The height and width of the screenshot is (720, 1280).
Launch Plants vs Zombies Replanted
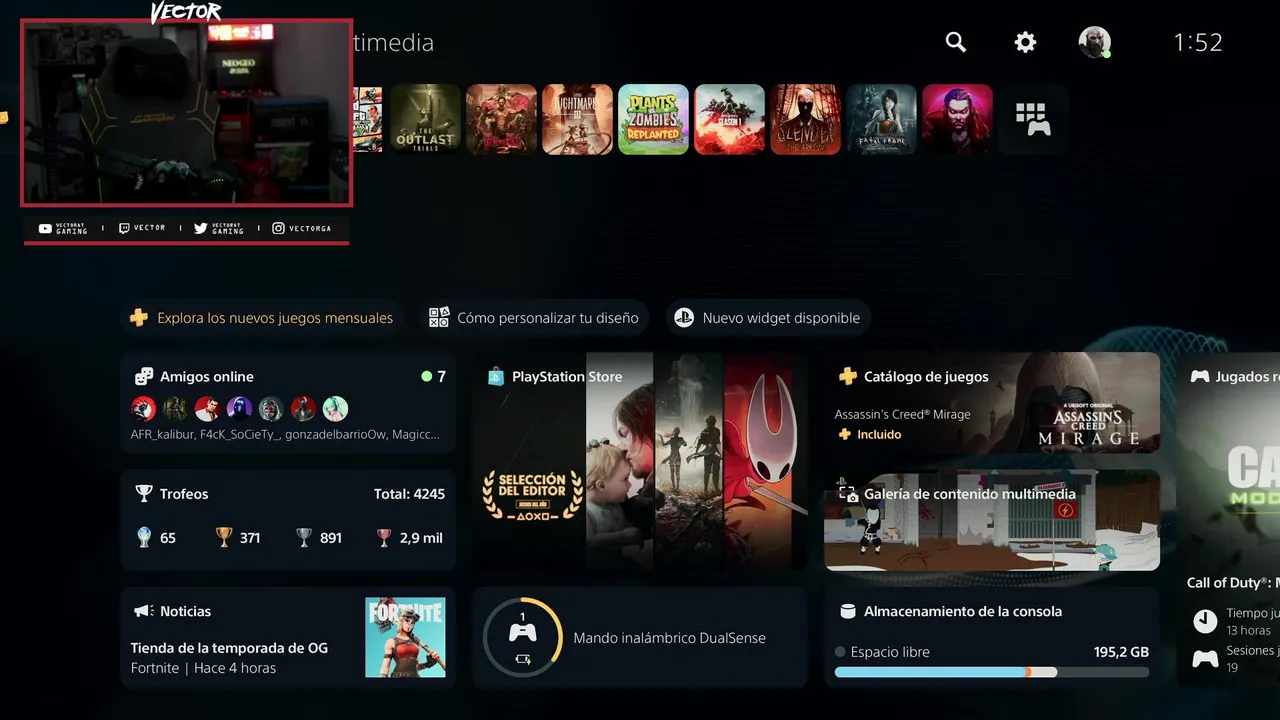coord(653,119)
